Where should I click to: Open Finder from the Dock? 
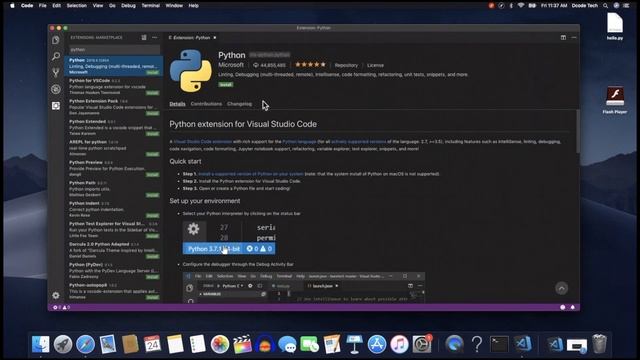40,344
